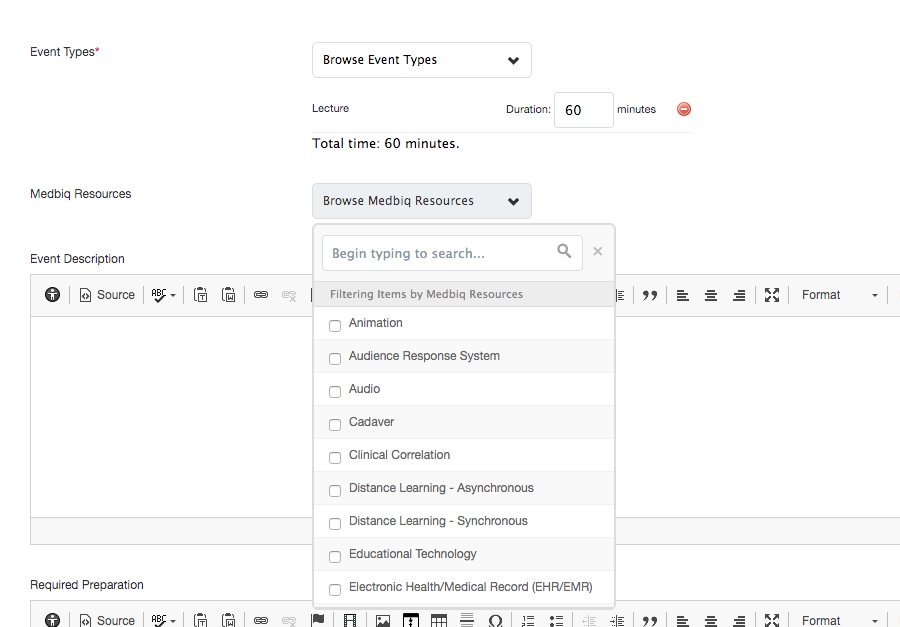Click Paste from Word in Event Description toolbar
The height and width of the screenshot is (627, 900).
(229, 295)
